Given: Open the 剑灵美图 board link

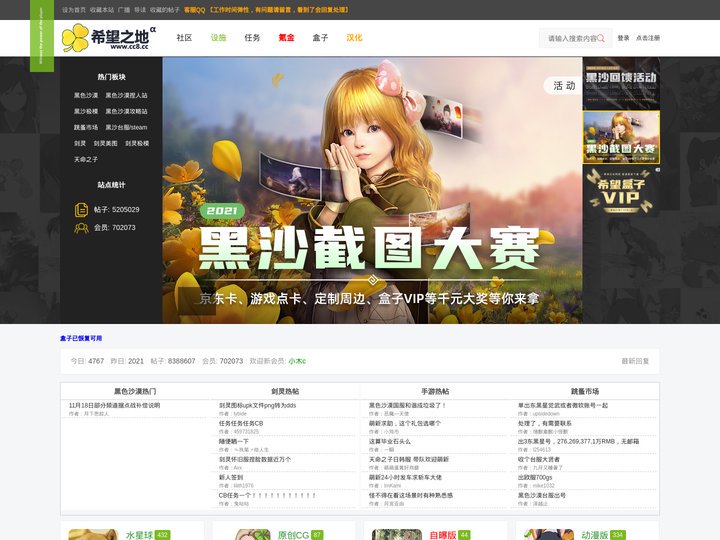Looking at the screenshot, I should pyautogui.click(x=106, y=144).
